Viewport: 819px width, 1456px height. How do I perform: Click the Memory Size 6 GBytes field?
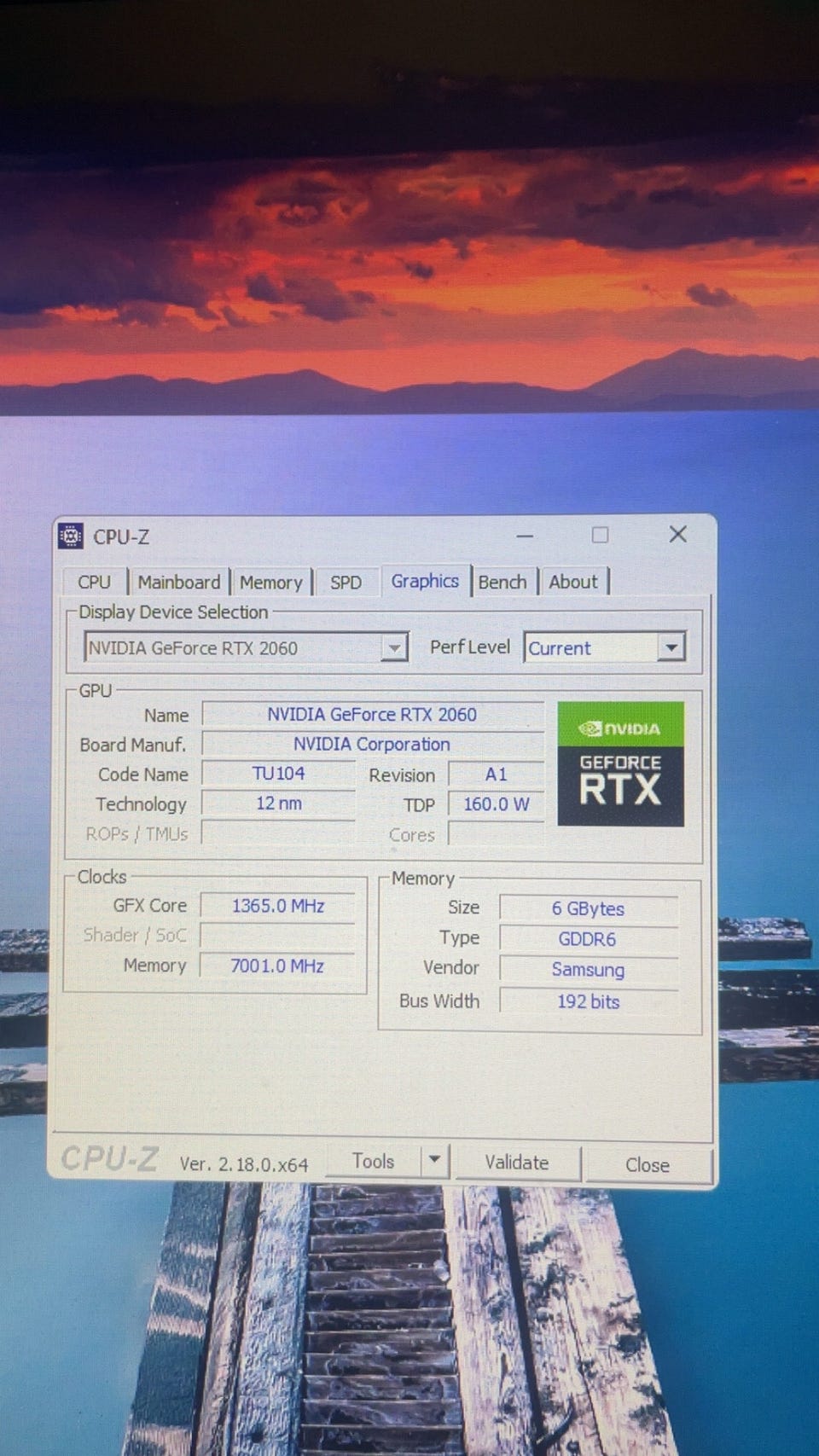tap(588, 909)
